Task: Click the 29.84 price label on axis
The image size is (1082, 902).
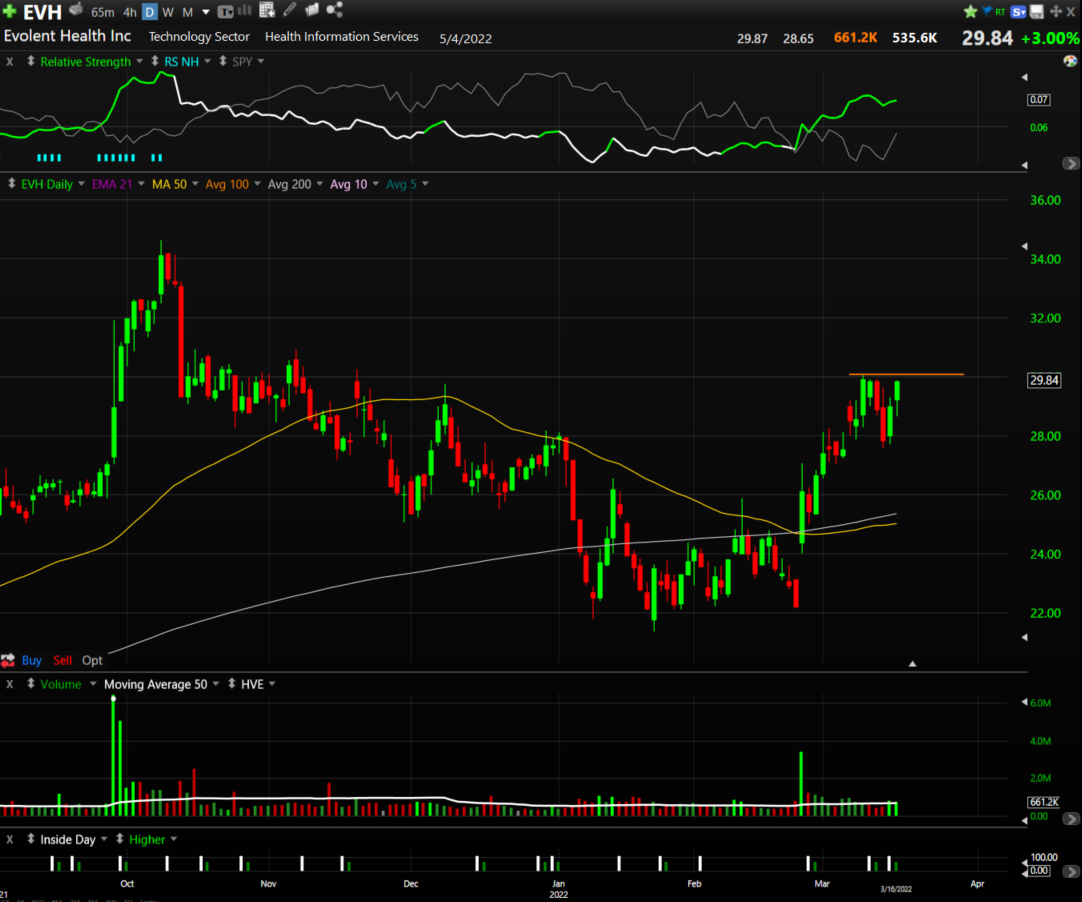Action: tap(1043, 380)
